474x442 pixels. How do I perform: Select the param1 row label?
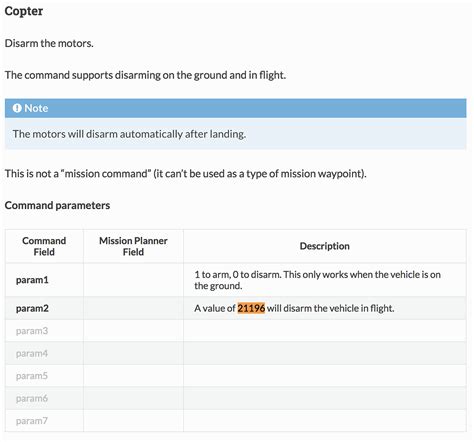click(x=32, y=280)
